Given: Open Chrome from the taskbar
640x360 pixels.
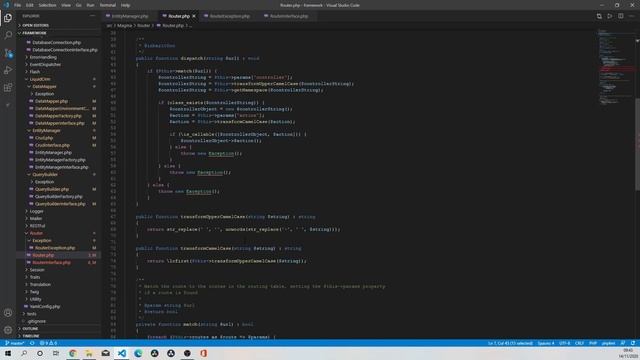Looking at the screenshot, I should click(x=73, y=353).
